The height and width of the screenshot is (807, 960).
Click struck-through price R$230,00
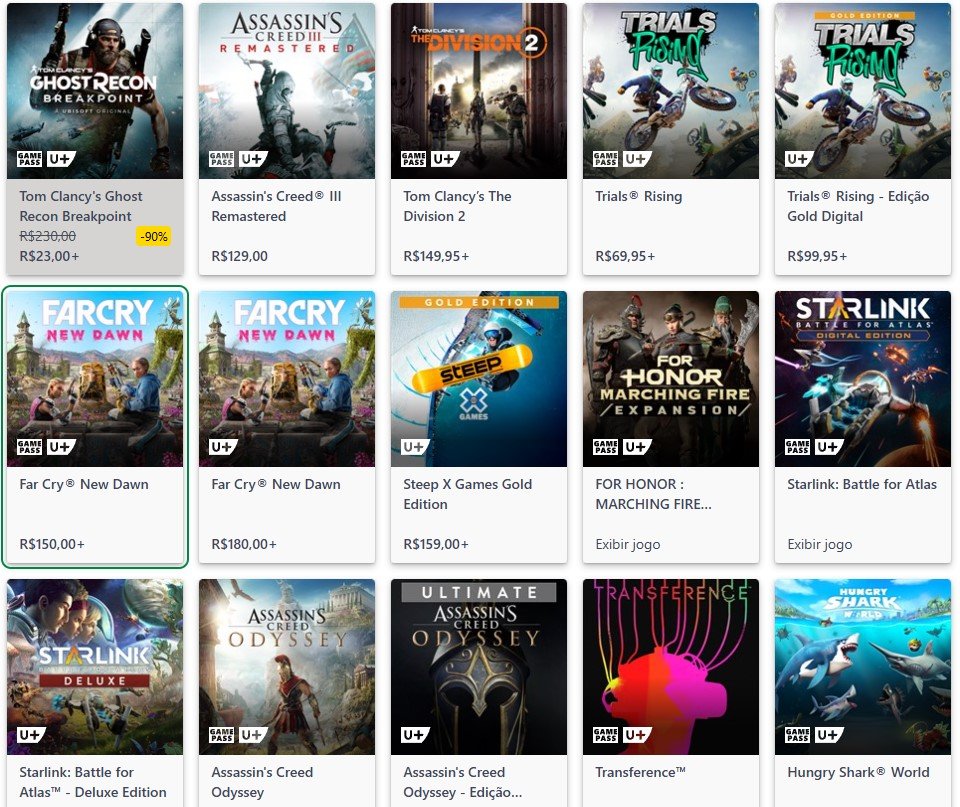(x=48, y=236)
